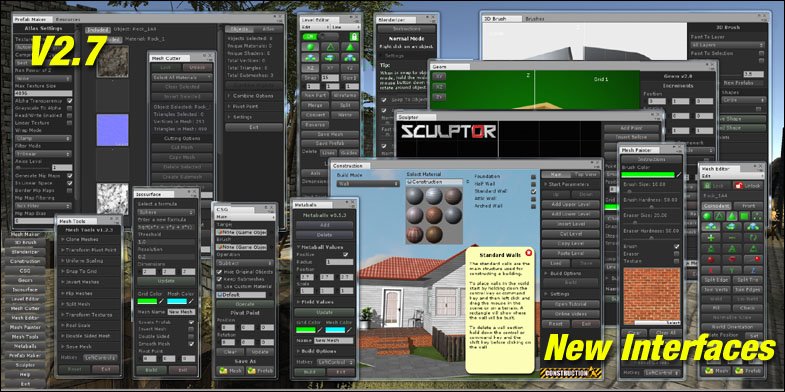785x392 pixels.
Task: Toggle Generate Mip Maps checkbox
Action: 70,176
